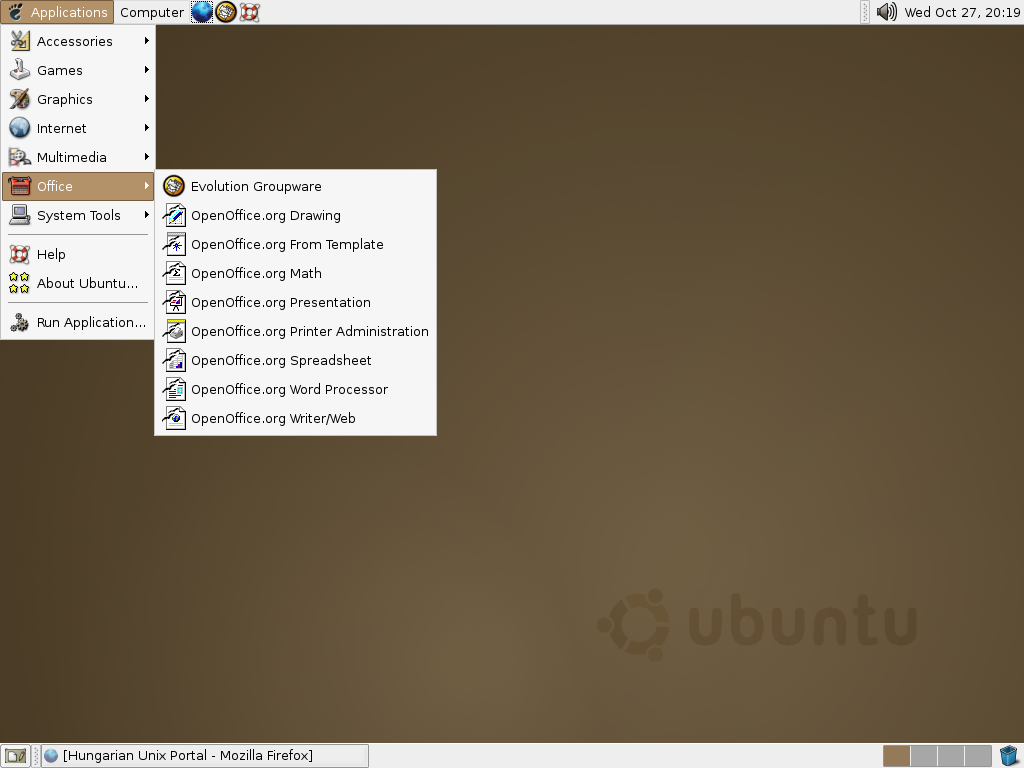
Task: Click the Internet globe icon in menu
Action: (20, 128)
